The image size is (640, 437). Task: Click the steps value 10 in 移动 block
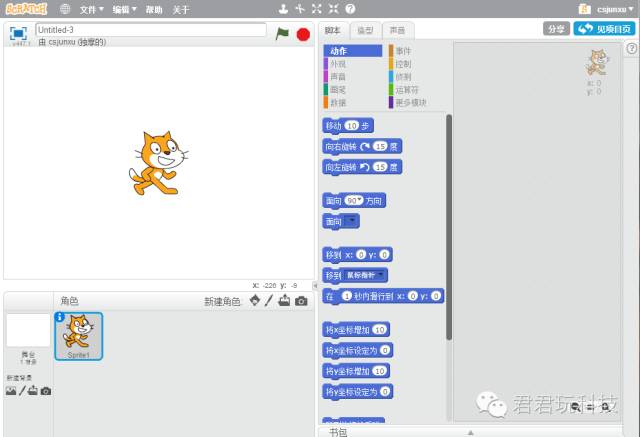point(352,126)
